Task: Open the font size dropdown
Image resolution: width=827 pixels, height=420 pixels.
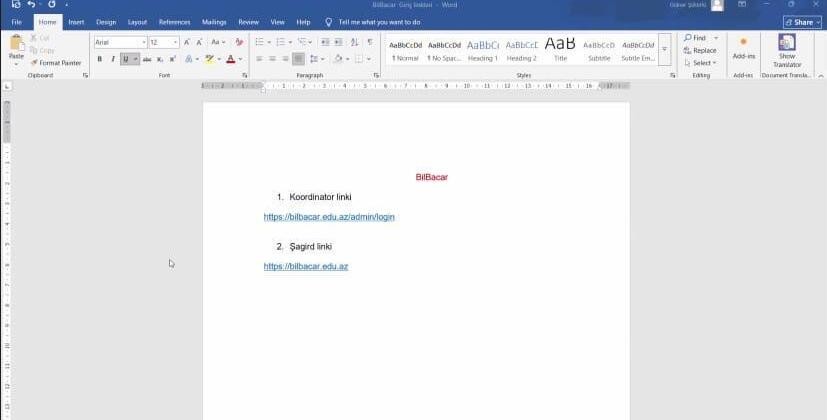Action: point(176,42)
